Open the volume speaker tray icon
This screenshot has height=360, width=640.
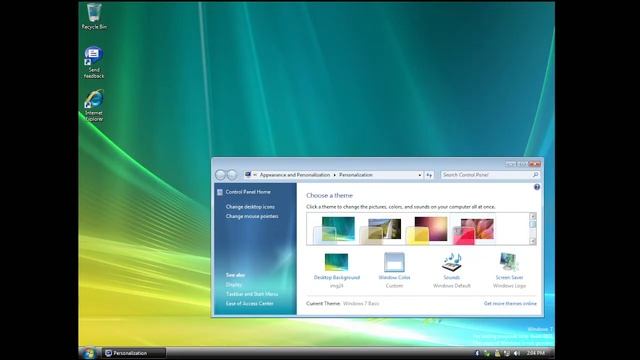click(x=517, y=353)
